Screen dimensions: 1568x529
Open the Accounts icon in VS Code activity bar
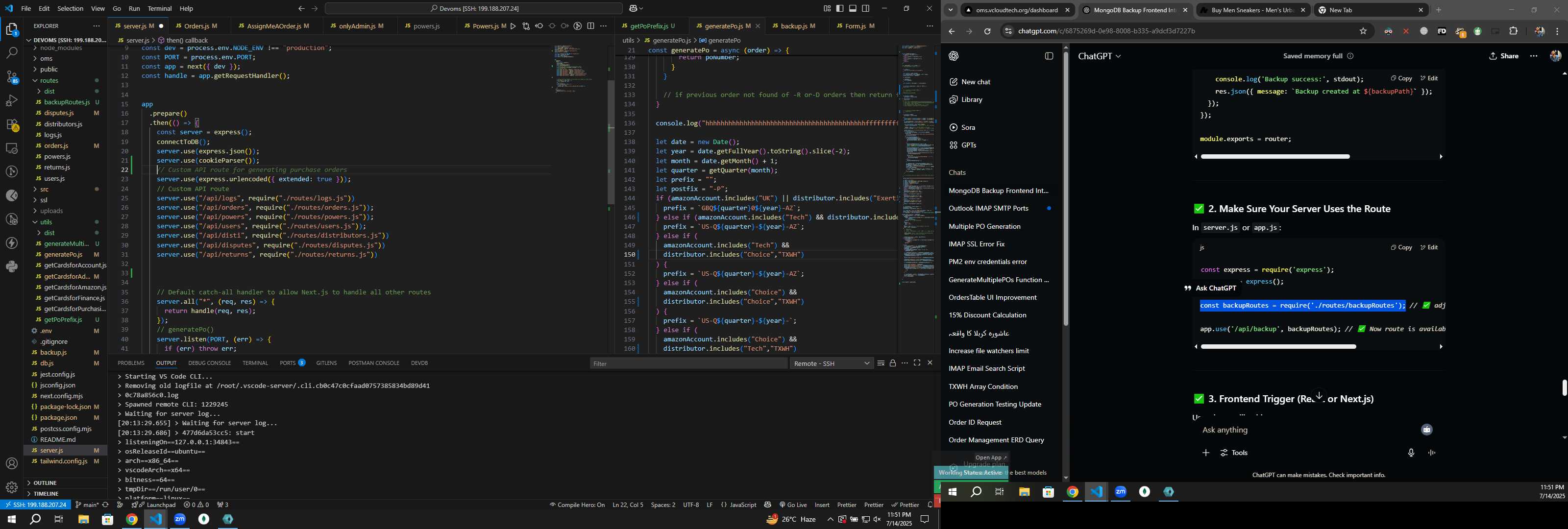pyautogui.click(x=12, y=464)
